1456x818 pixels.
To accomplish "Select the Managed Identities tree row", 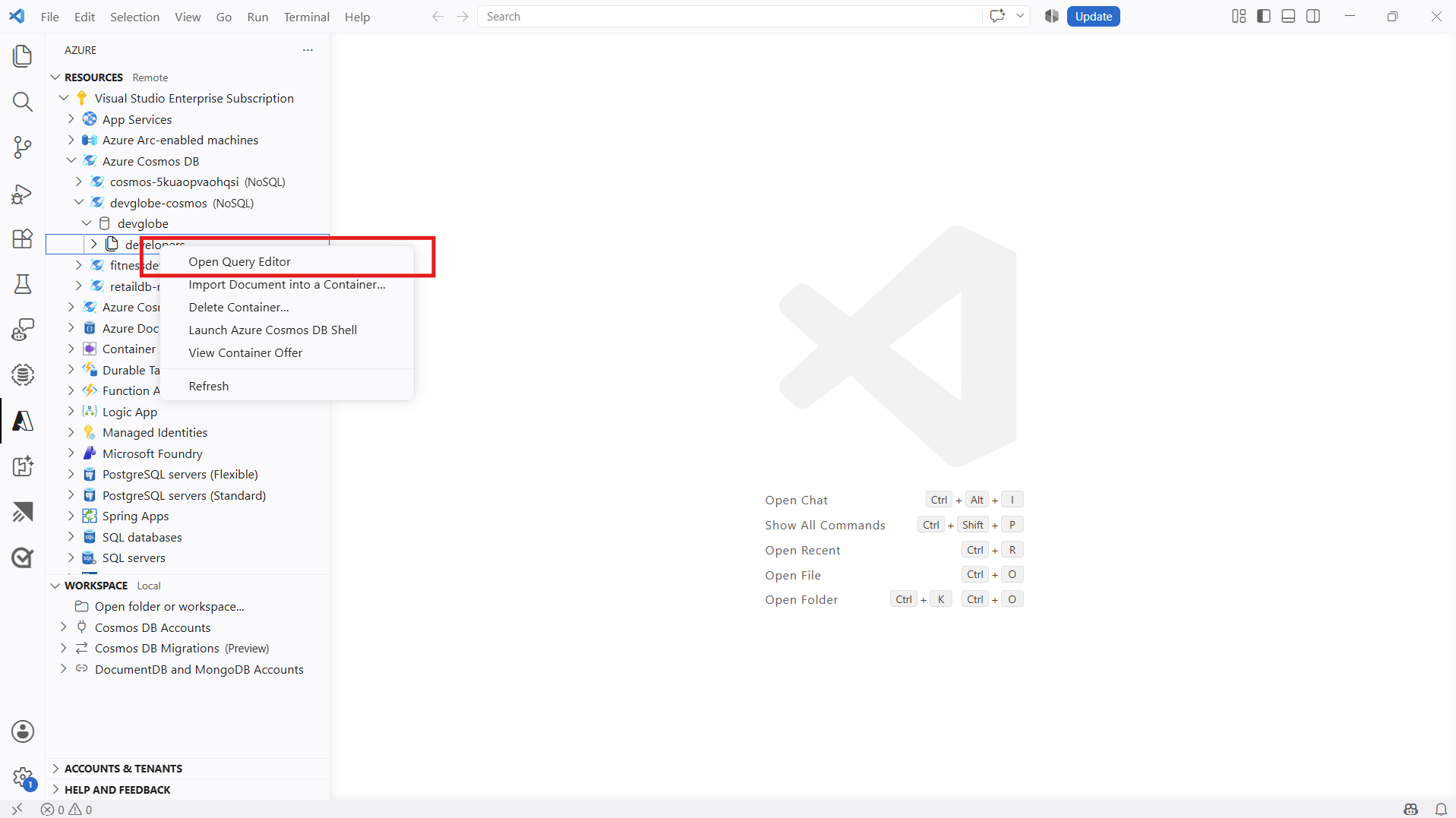I will (x=188, y=433).
